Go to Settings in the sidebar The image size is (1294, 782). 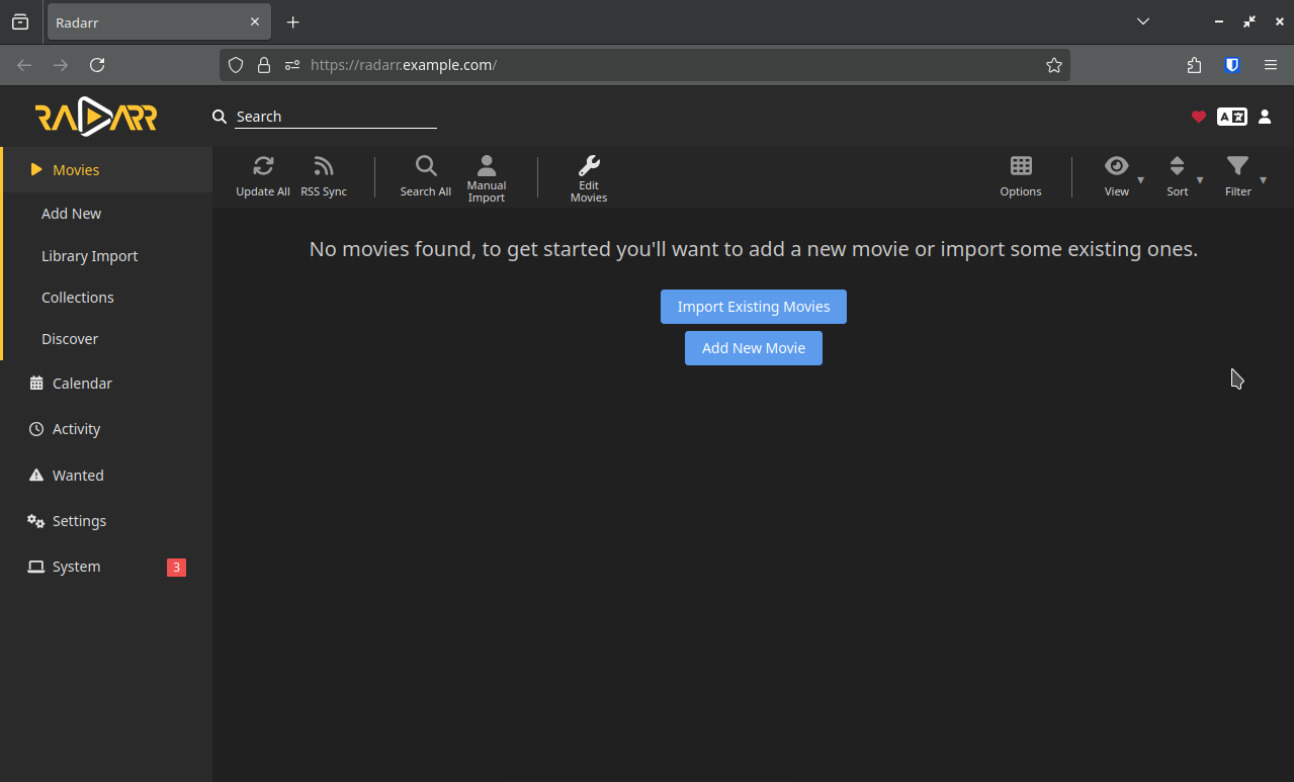click(x=79, y=521)
